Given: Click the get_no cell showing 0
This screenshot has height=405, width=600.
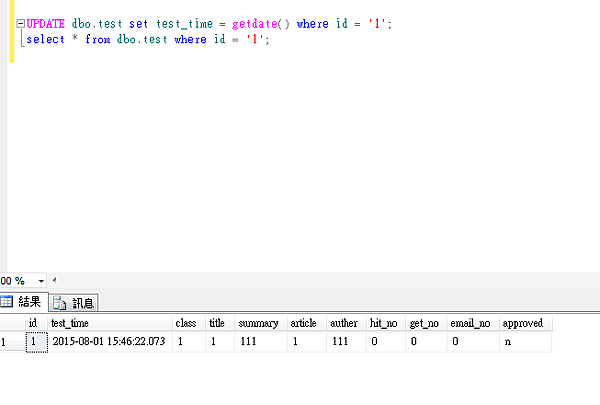Looking at the screenshot, I should pos(426,341).
